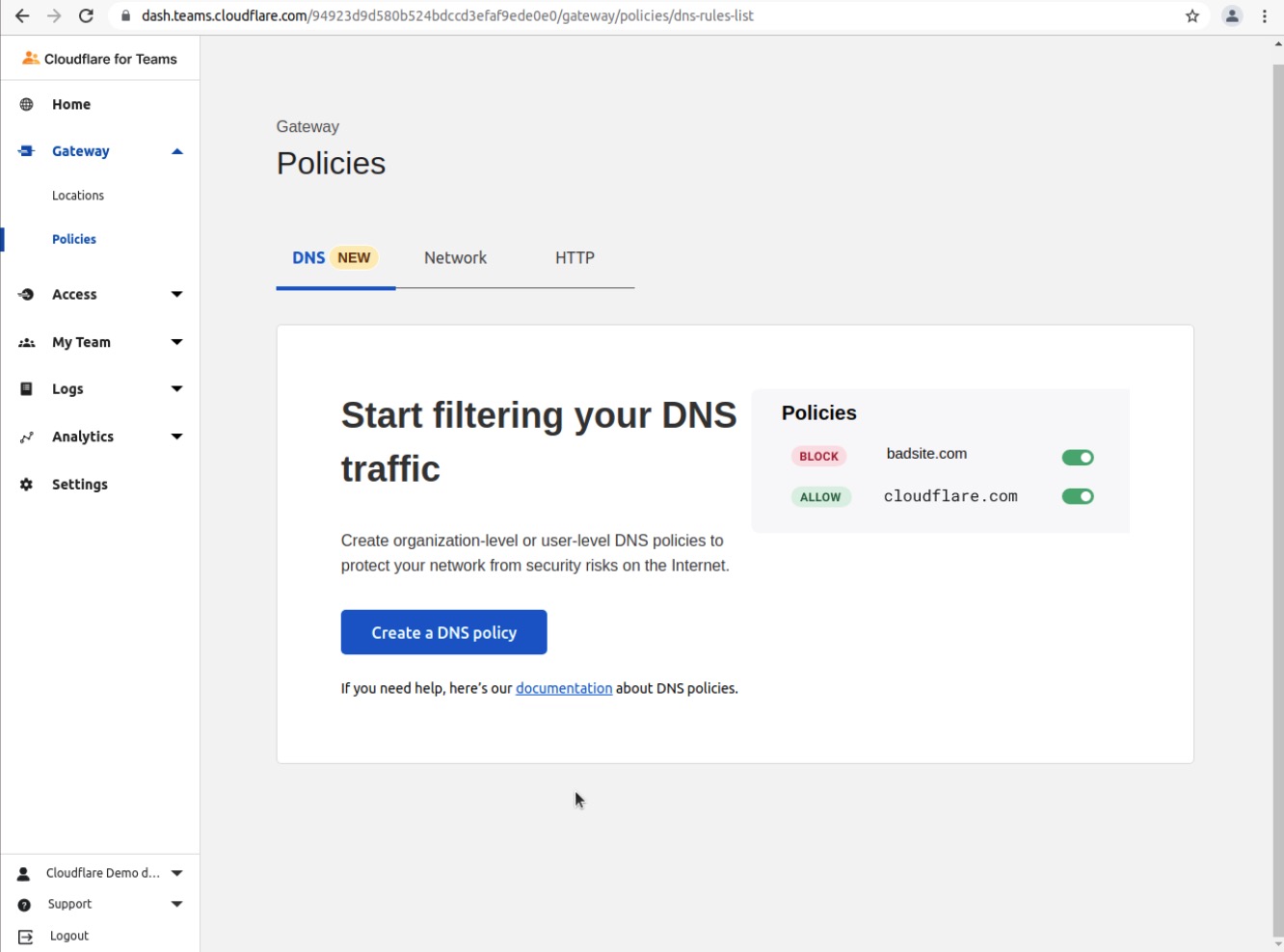Click the scrollbar up arrow
Viewport: 1284px width, 952px height.
[1278, 43]
